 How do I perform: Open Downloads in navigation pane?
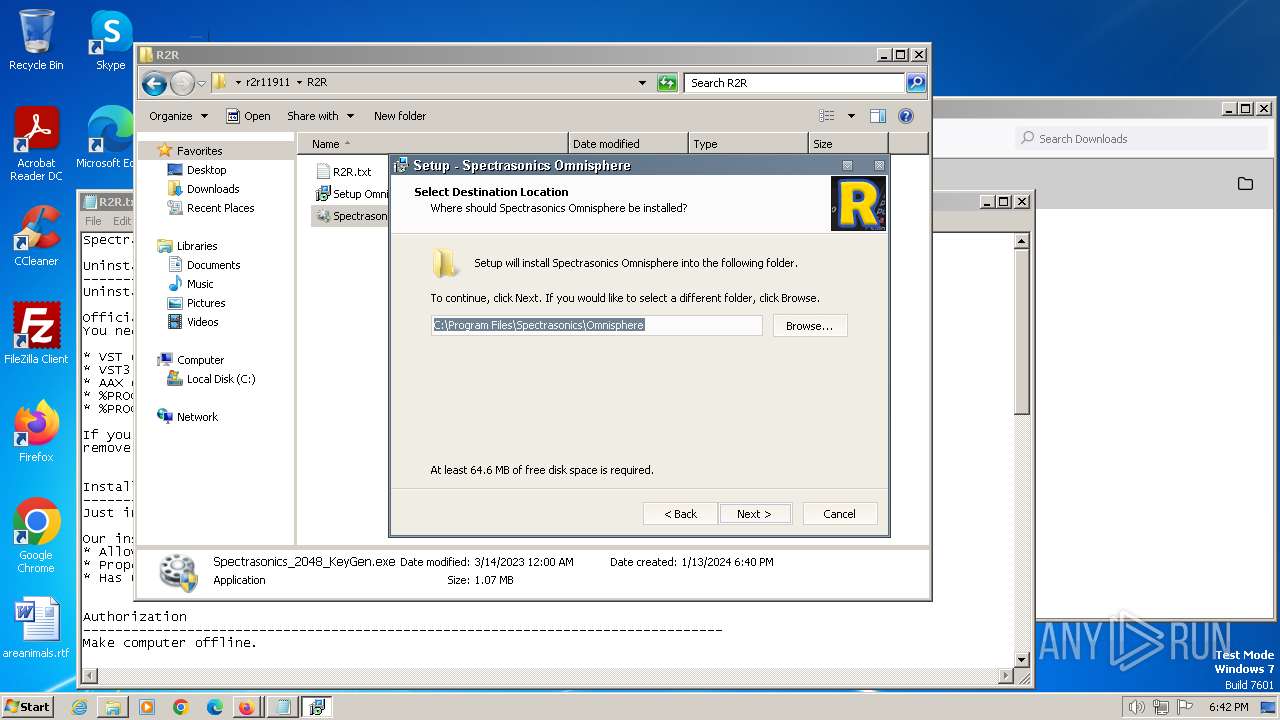tap(213, 189)
